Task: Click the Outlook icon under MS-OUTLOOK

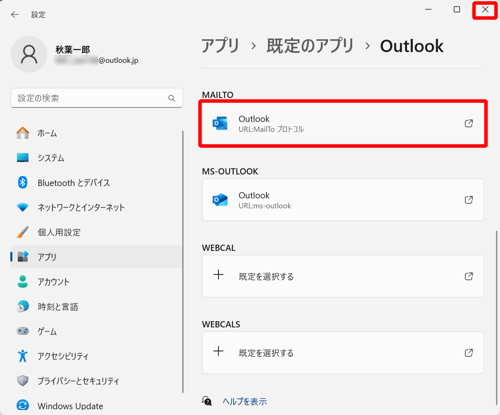Action: coord(220,200)
